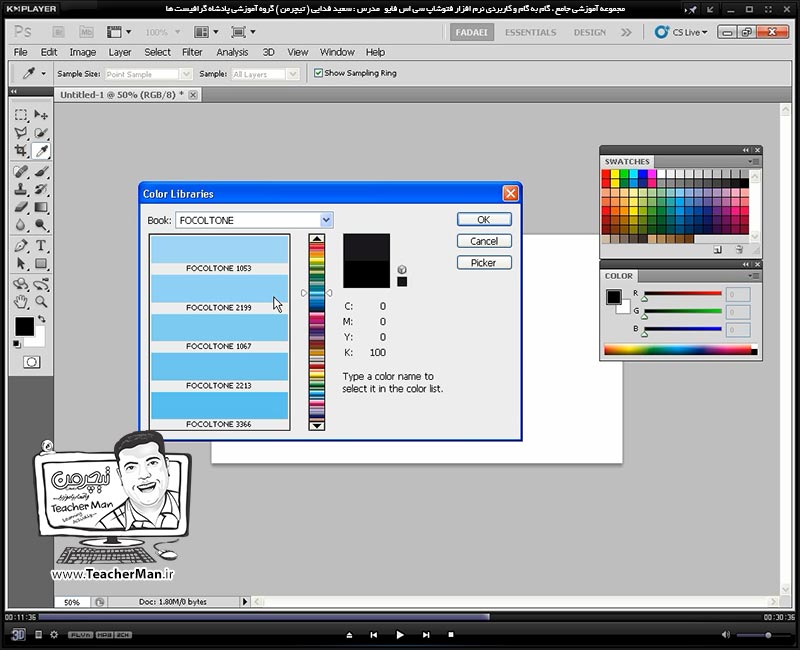800x650 pixels.
Task: Select the History Brush tool
Action: (x=41, y=189)
